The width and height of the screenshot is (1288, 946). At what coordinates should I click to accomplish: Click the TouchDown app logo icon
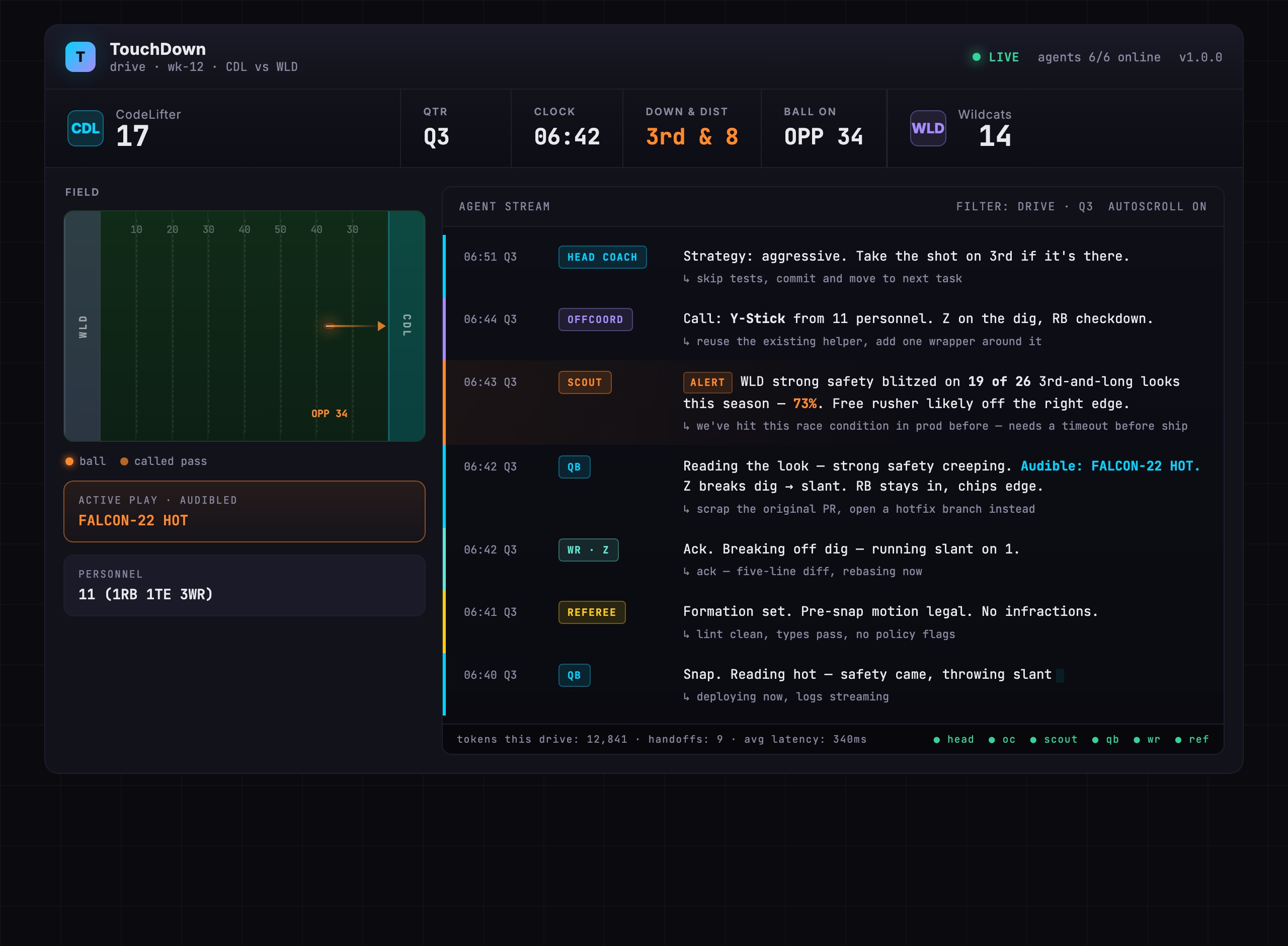pos(80,57)
